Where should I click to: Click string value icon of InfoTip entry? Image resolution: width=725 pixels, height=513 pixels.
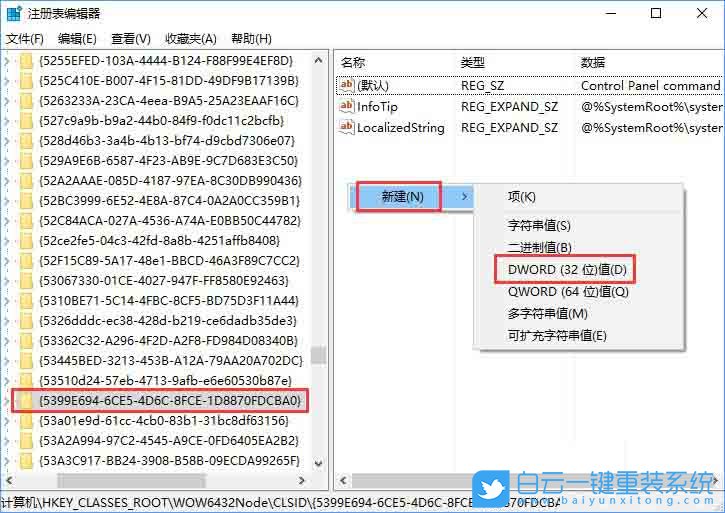pos(347,106)
